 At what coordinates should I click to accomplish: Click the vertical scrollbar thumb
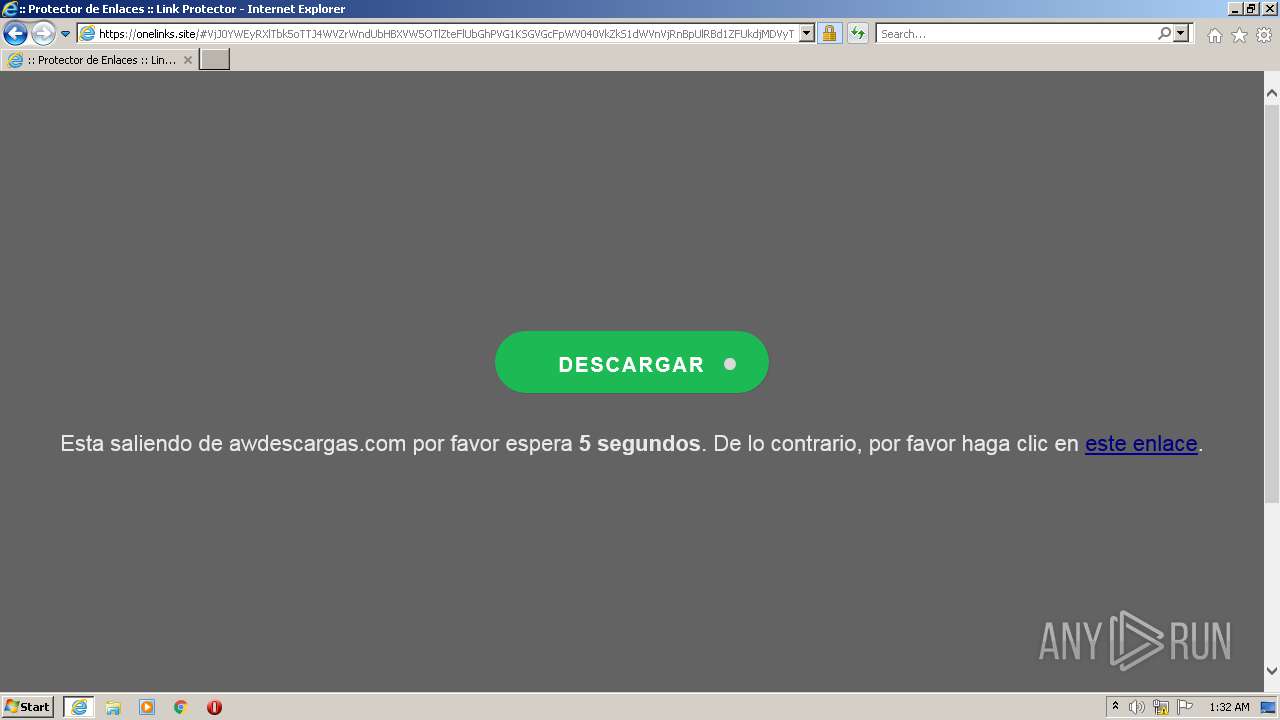tap(1272, 304)
